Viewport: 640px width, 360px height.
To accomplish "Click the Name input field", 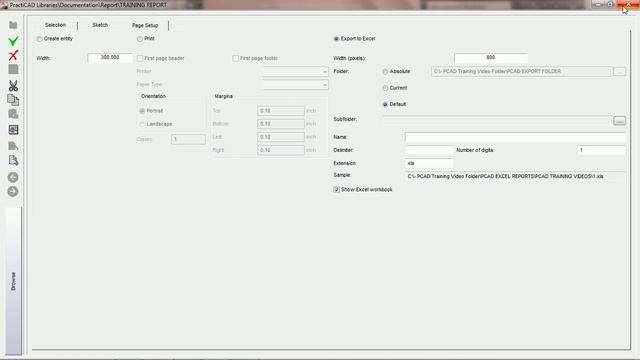I will [515, 137].
